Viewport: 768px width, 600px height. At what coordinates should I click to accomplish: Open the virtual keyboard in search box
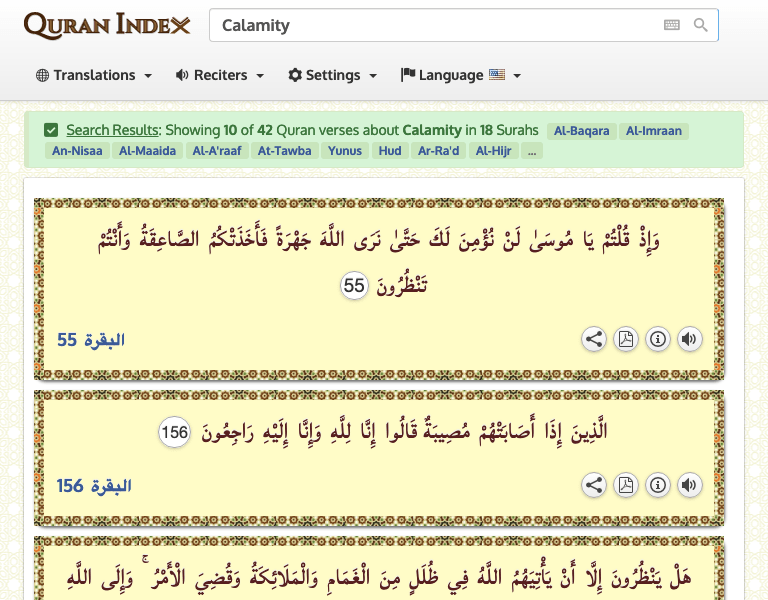click(672, 25)
